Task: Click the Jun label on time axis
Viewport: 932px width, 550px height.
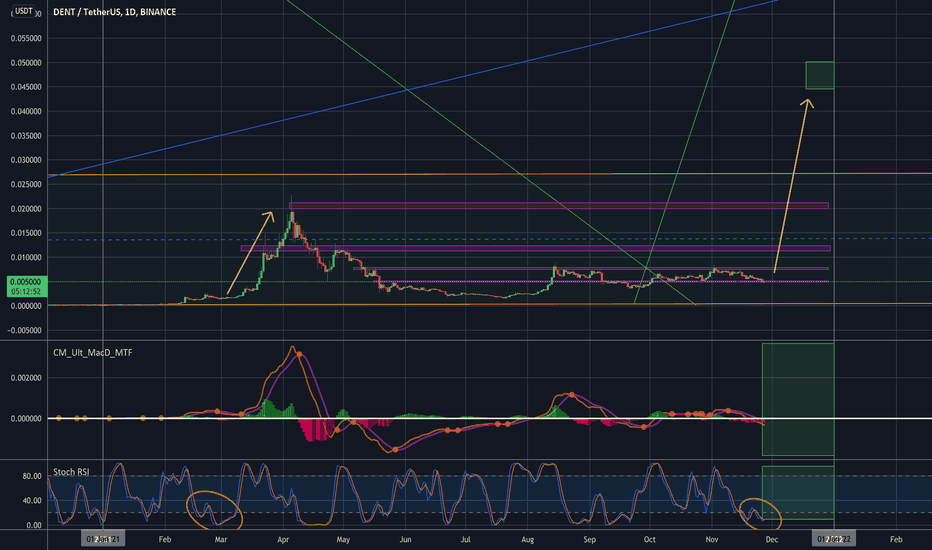Action: (405, 539)
